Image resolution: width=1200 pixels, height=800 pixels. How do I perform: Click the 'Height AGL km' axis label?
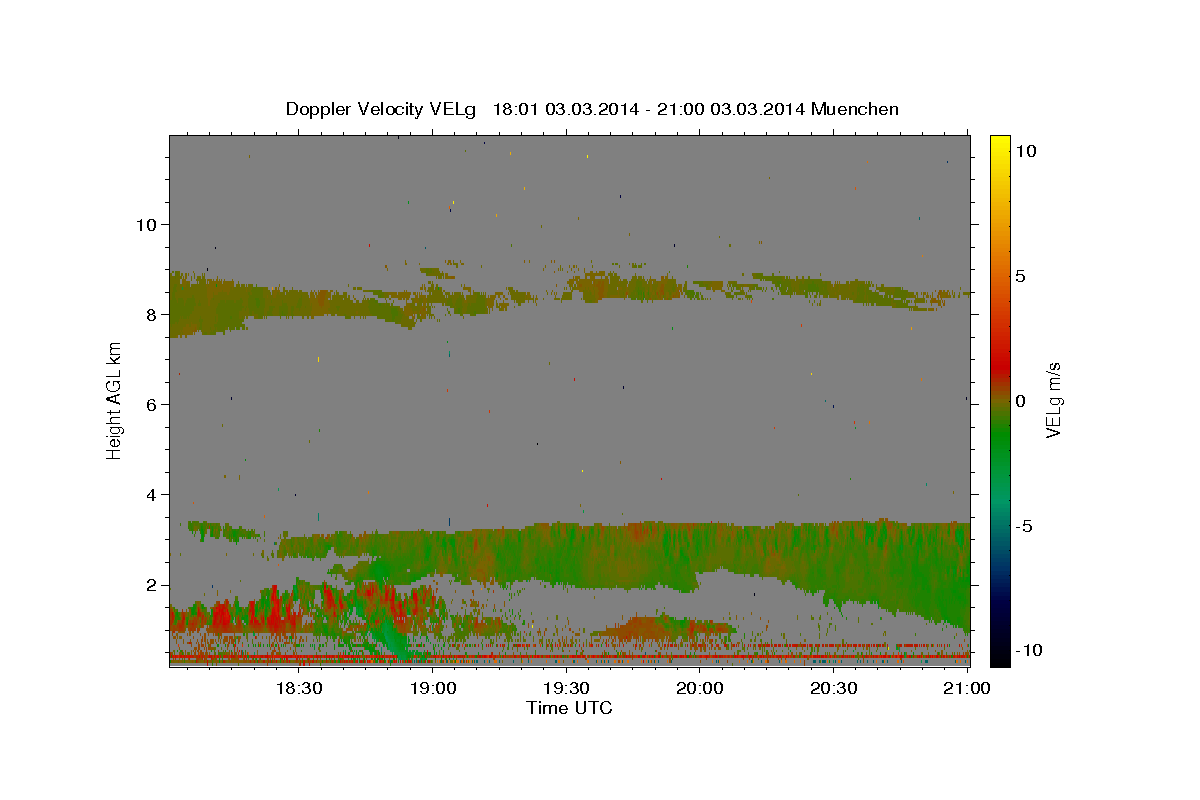pyautogui.click(x=115, y=400)
